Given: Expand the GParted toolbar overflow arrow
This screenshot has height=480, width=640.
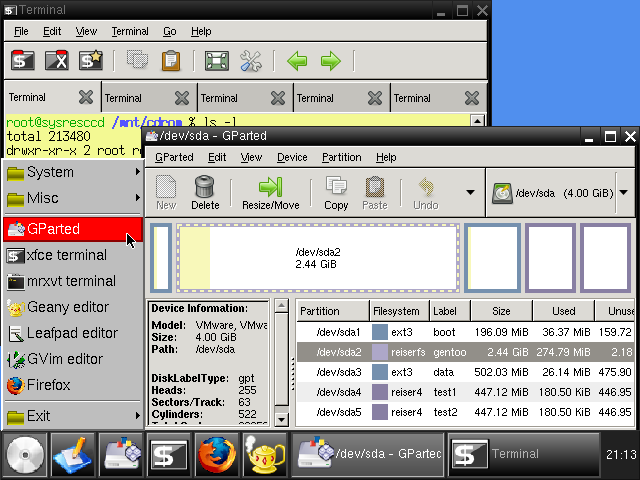Looking at the screenshot, I should 470,192.
